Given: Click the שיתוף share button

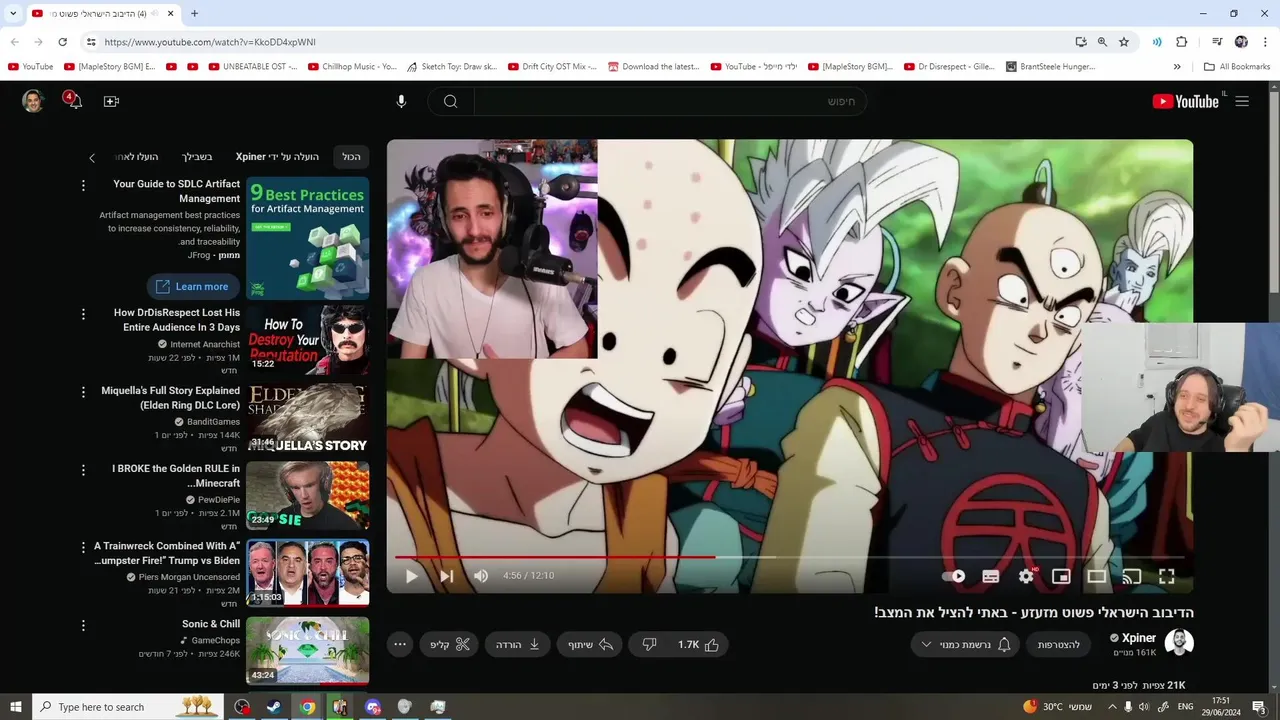Looking at the screenshot, I should tap(591, 645).
